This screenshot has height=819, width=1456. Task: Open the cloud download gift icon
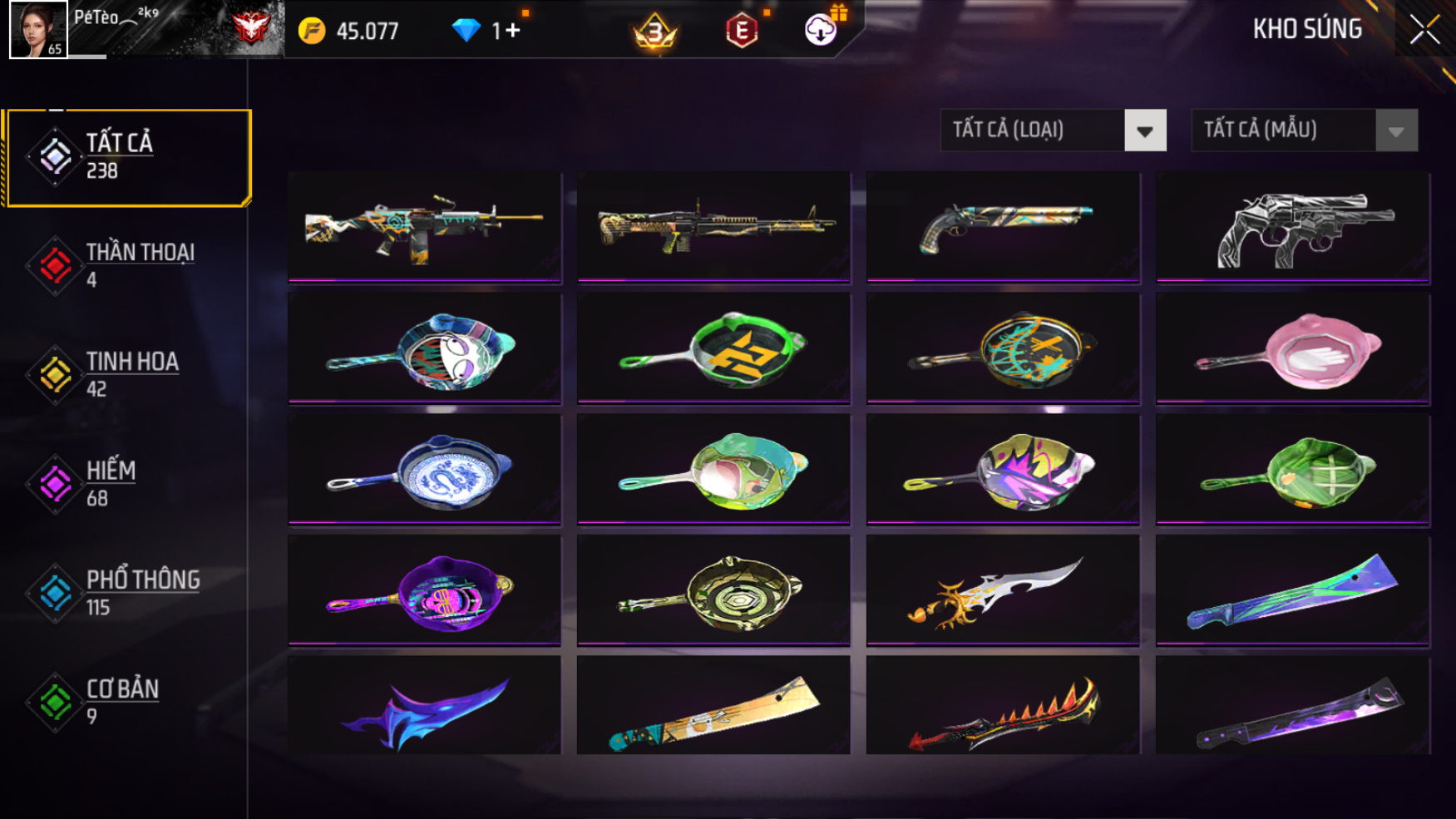[x=821, y=31]
